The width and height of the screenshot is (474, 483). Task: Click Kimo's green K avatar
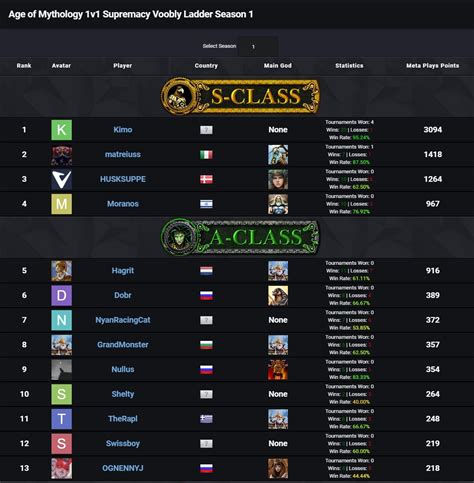click(x=62, y=130)
